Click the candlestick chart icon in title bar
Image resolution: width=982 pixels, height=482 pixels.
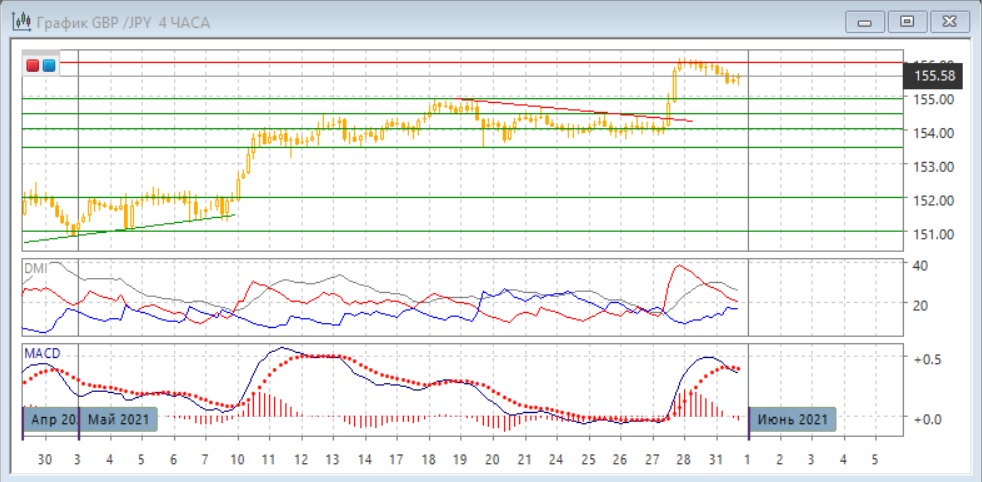19,21
